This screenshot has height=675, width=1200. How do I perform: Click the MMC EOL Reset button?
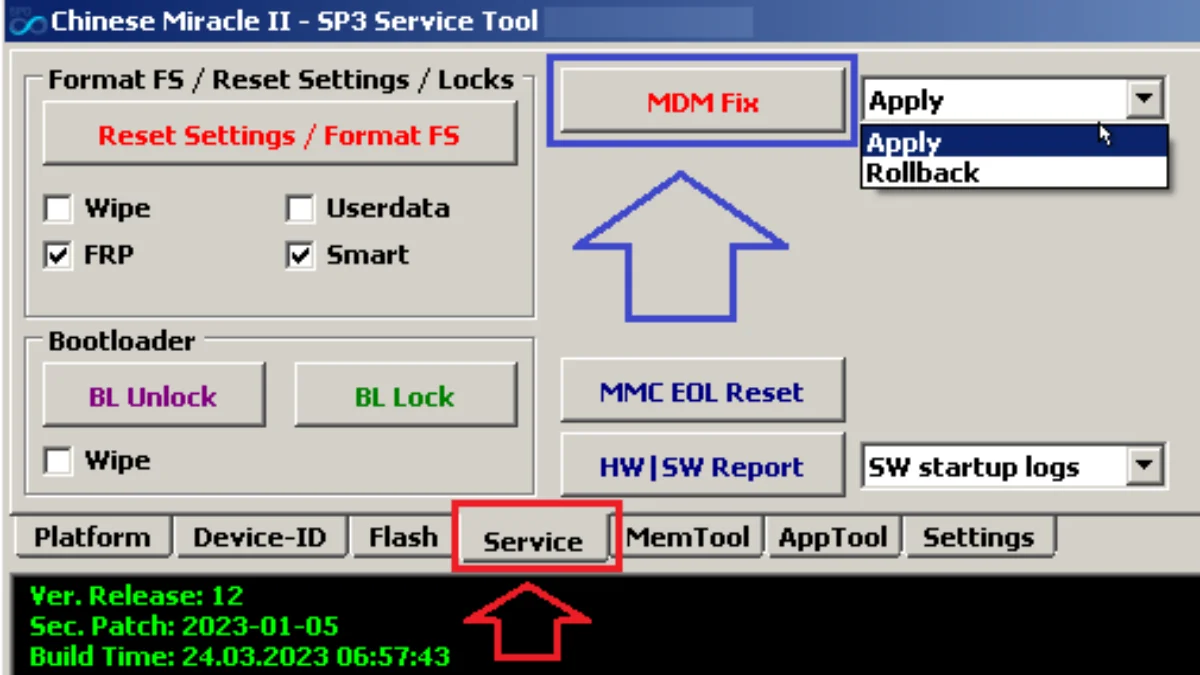(x=702, y=391)
